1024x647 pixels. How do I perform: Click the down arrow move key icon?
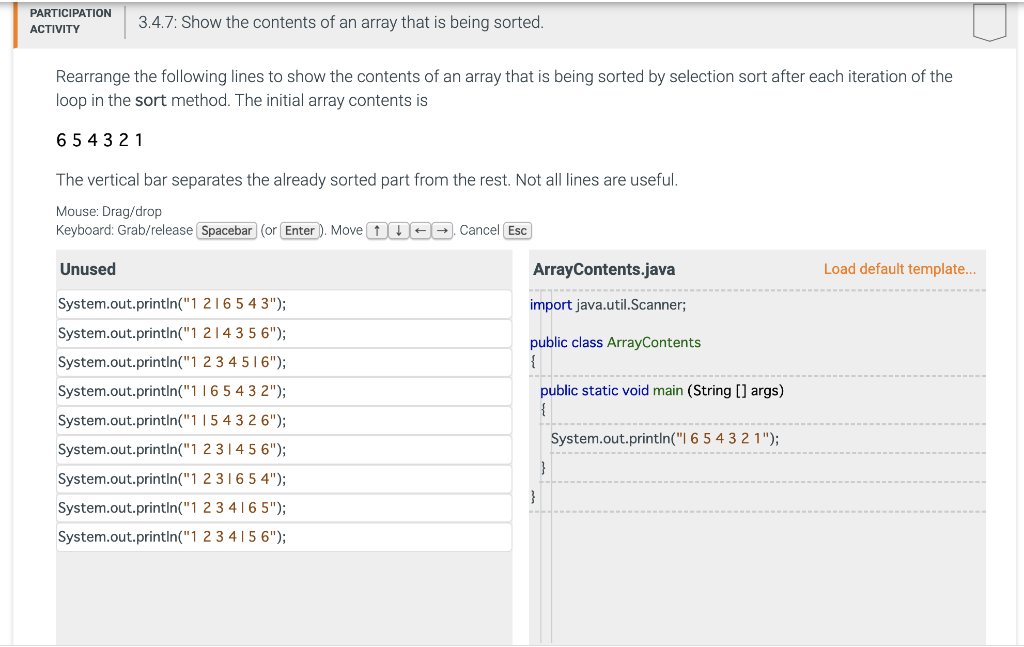click(x=398, y=230)
